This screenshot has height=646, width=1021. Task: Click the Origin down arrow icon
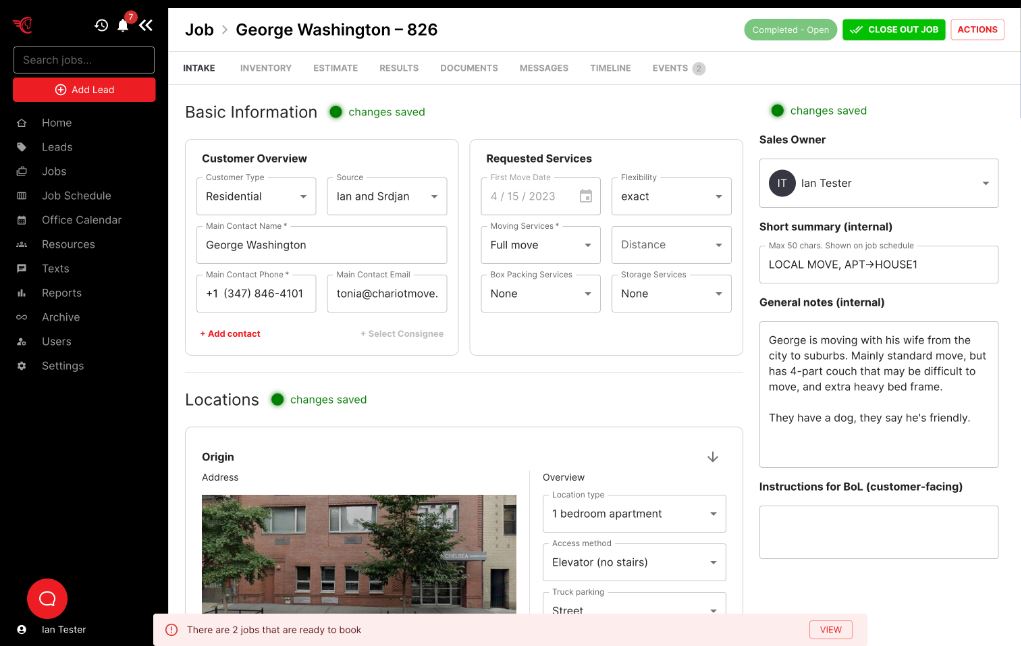(713, 456)
